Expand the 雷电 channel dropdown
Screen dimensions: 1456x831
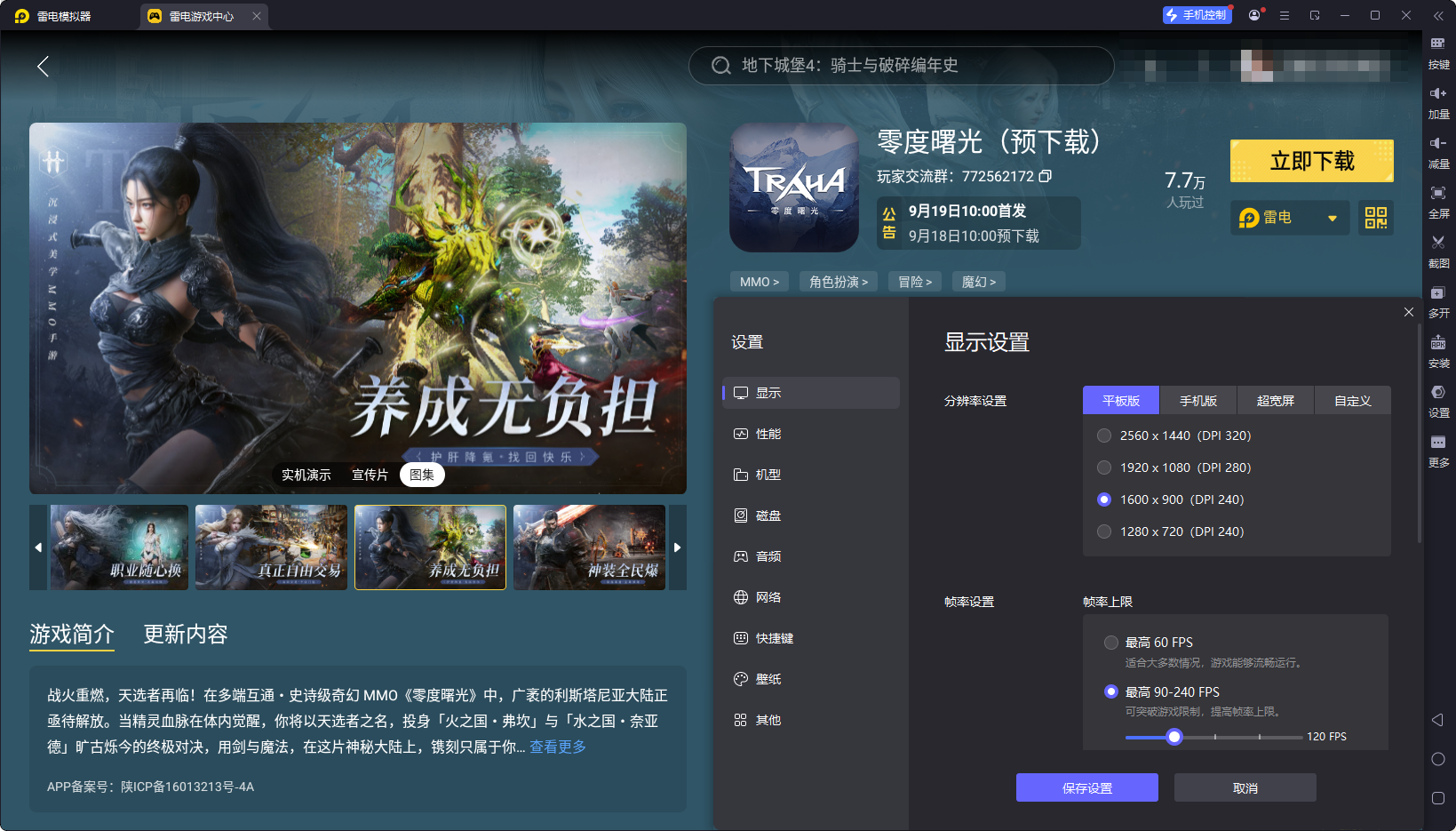[x=1332, y=219]
